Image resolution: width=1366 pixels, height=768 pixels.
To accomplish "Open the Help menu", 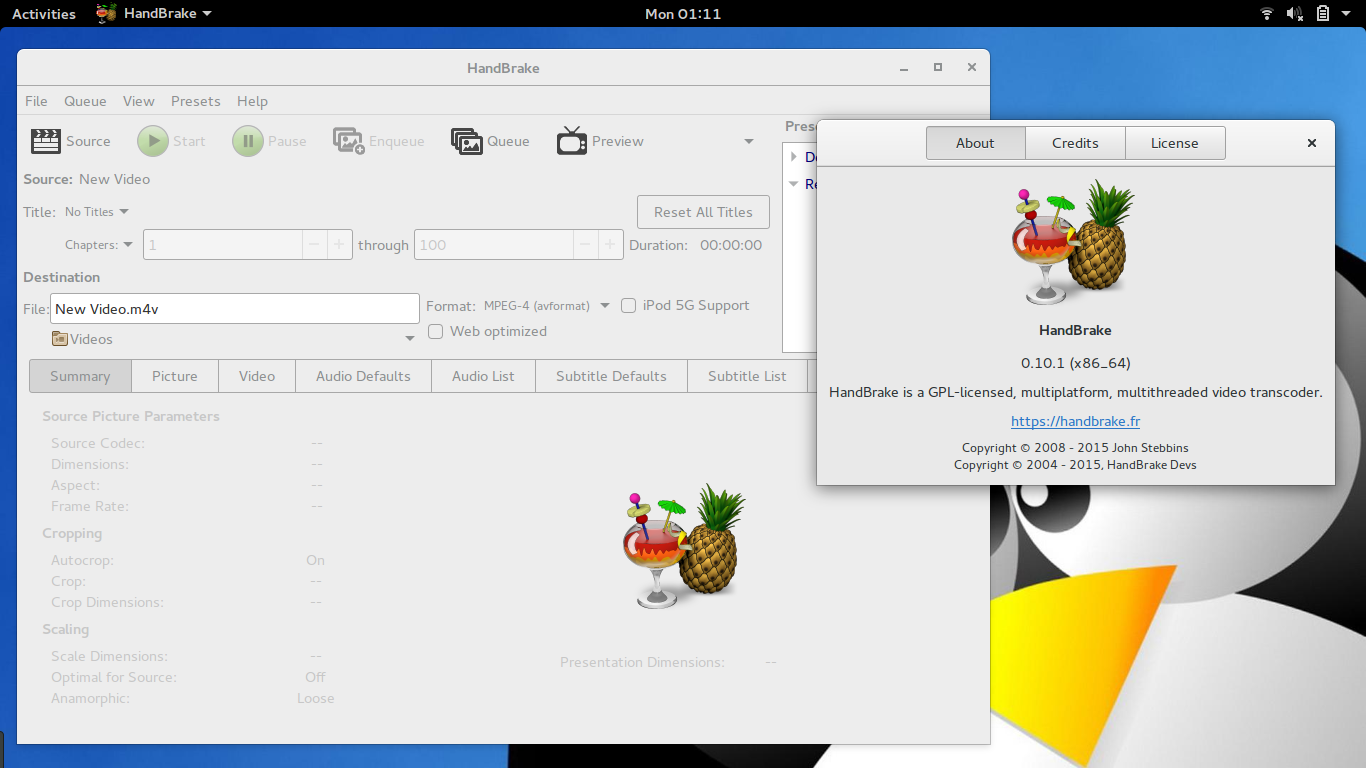I will pyautogui.click(x=252, y=101).
